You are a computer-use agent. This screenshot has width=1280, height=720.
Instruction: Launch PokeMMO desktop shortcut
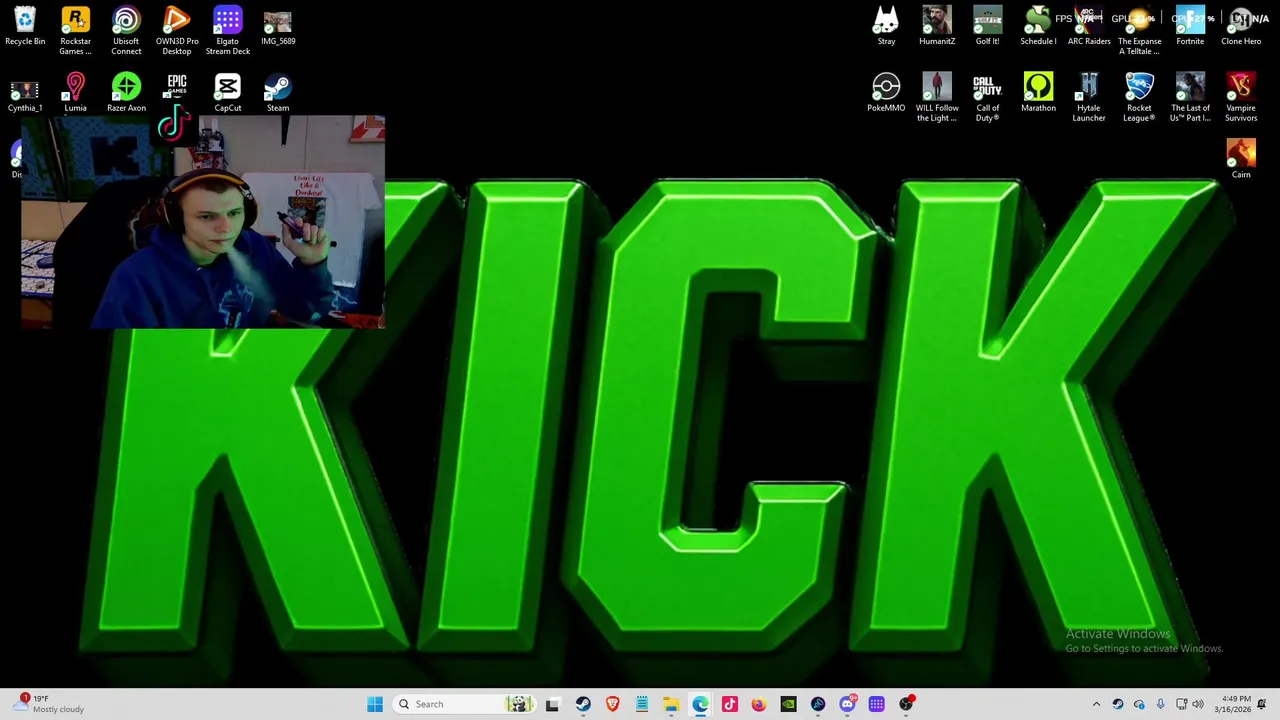point(886,93)
